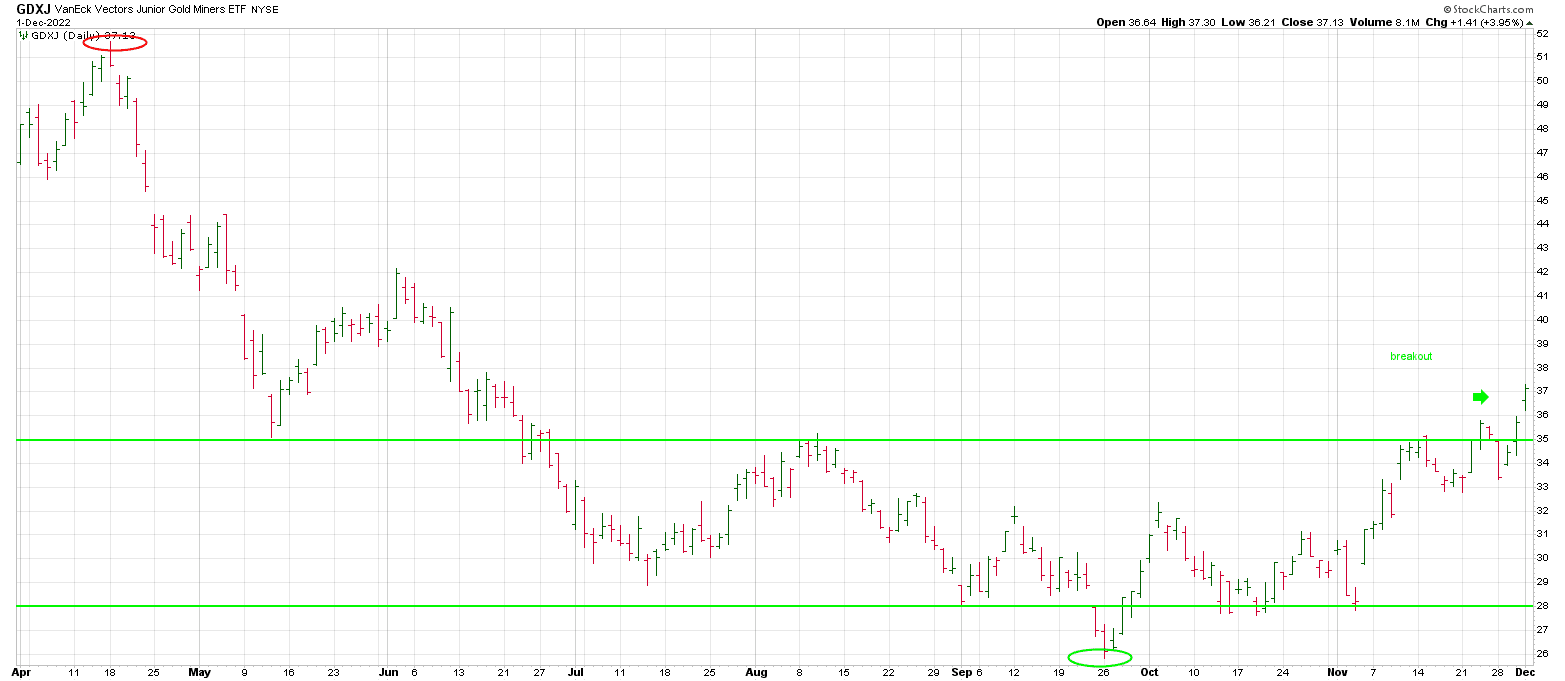
Task: Click the green breakout arrow marker
Action: (x=1480, y=397)
